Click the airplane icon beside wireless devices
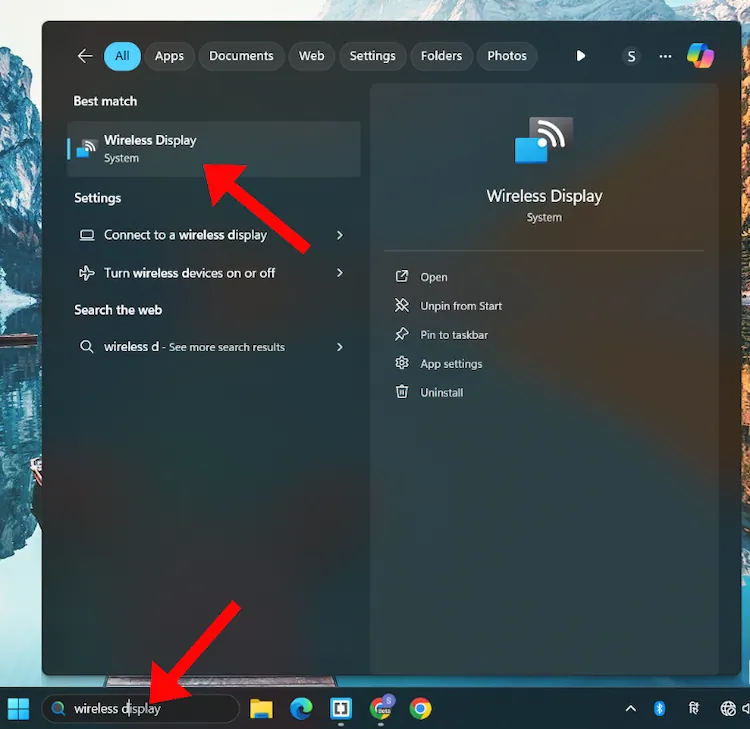Viewport: 750px width, 729px height. (87, 273)
